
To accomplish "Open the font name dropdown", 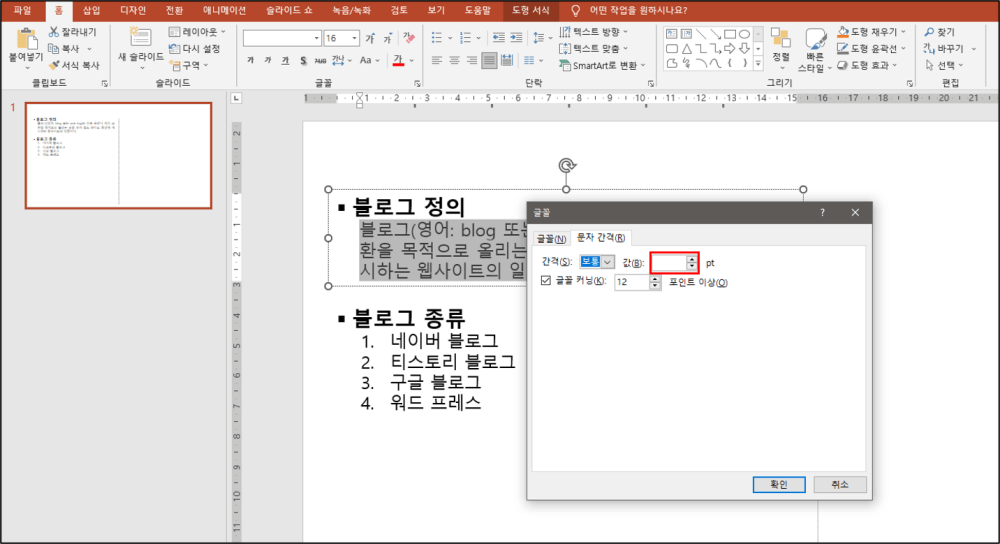I will 316,39.
